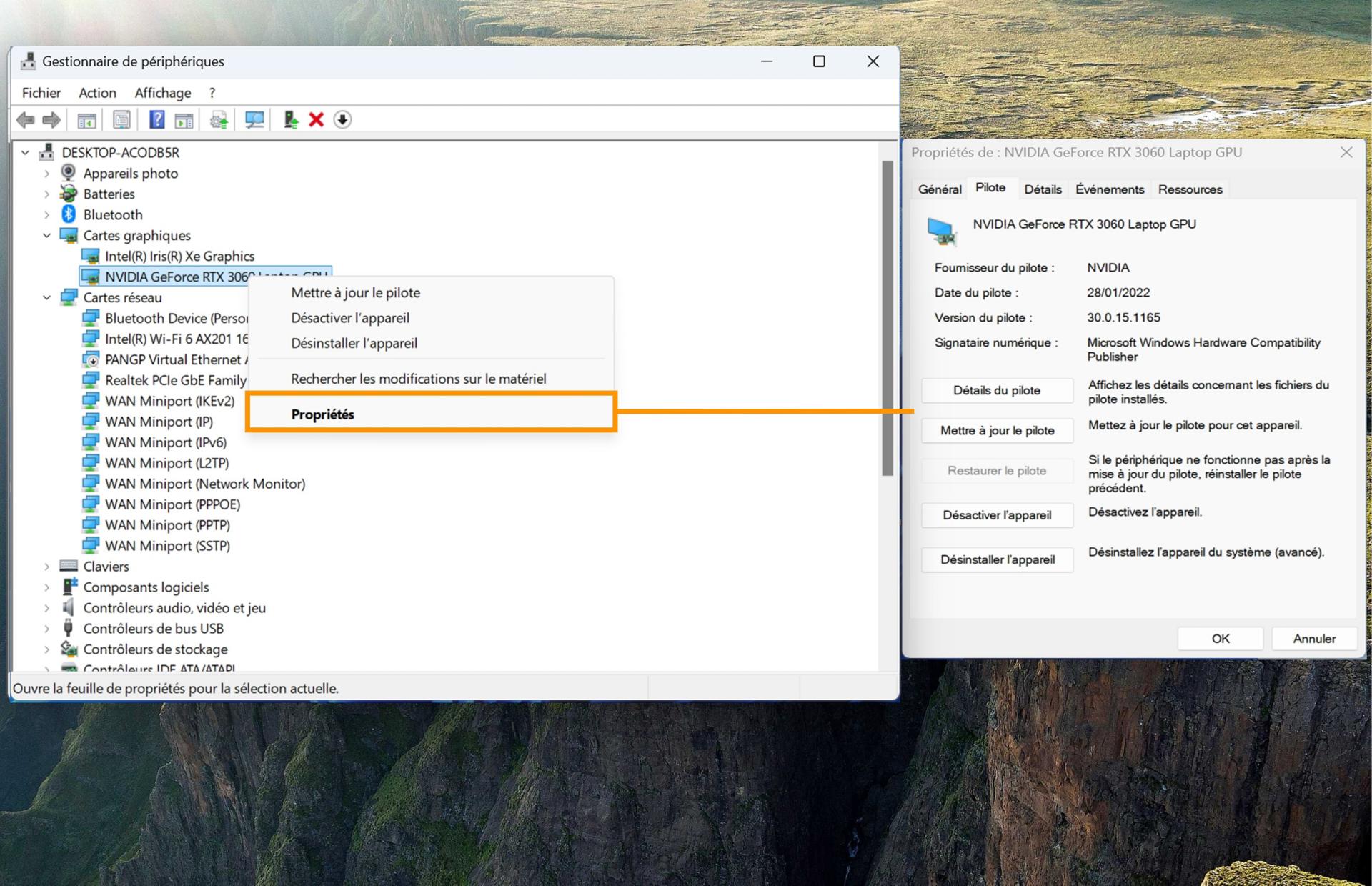The height and width of the screenshot is (886, 1372).
Task: Expand Contrôleurs de bus USB node
Action: (47, 629)
